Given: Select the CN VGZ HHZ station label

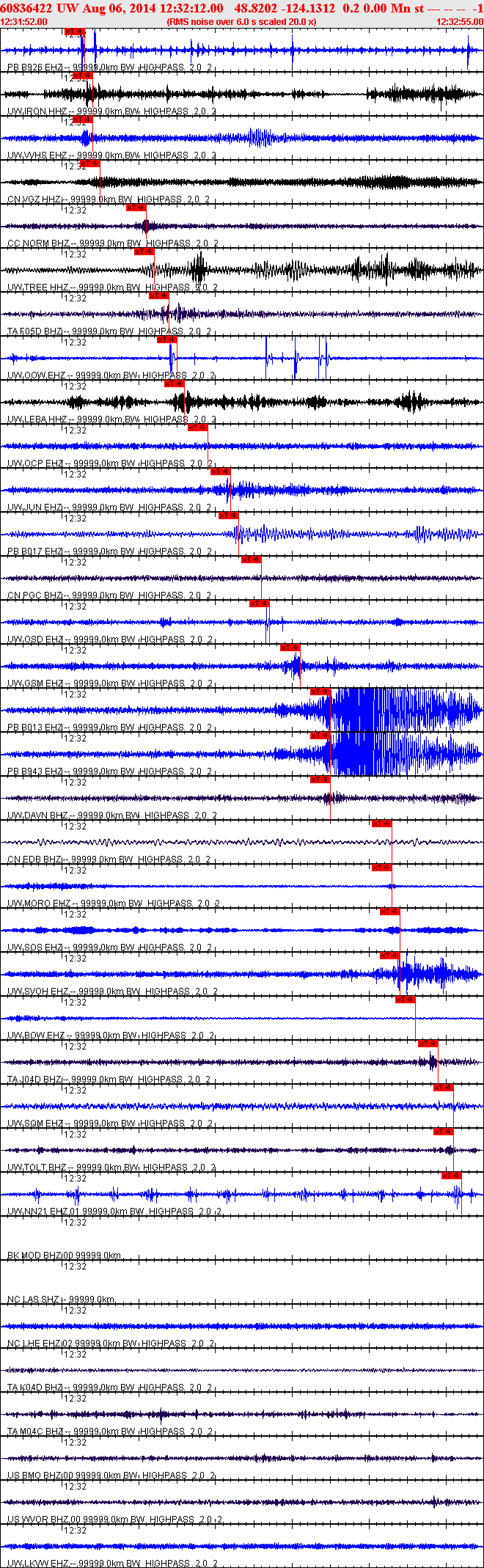Looking at the screenshot, I should pos(34,199).
